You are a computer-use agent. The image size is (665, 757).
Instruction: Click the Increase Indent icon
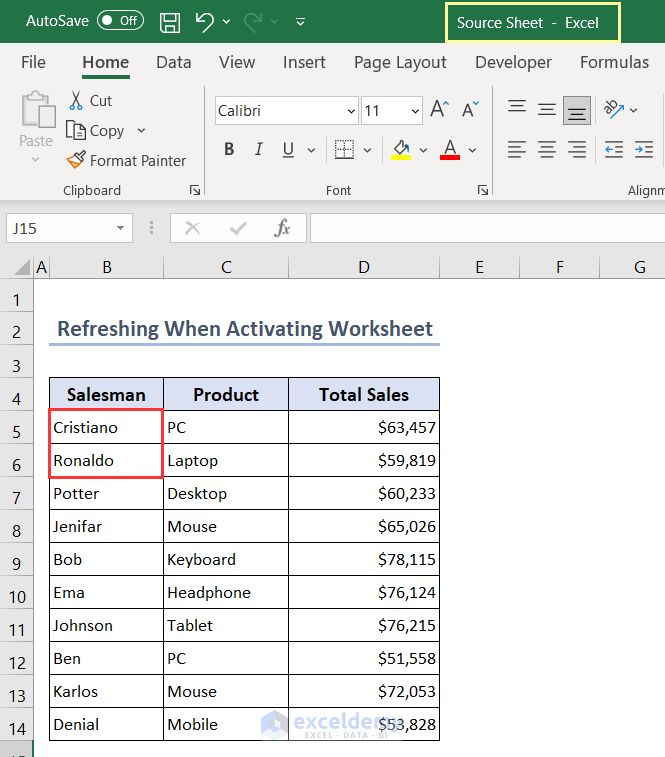point(645,150)
